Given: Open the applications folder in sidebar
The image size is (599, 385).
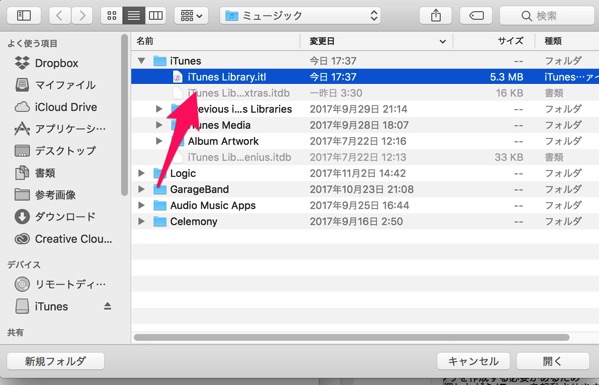Looking at the screenshot, I should click(60, 129).
